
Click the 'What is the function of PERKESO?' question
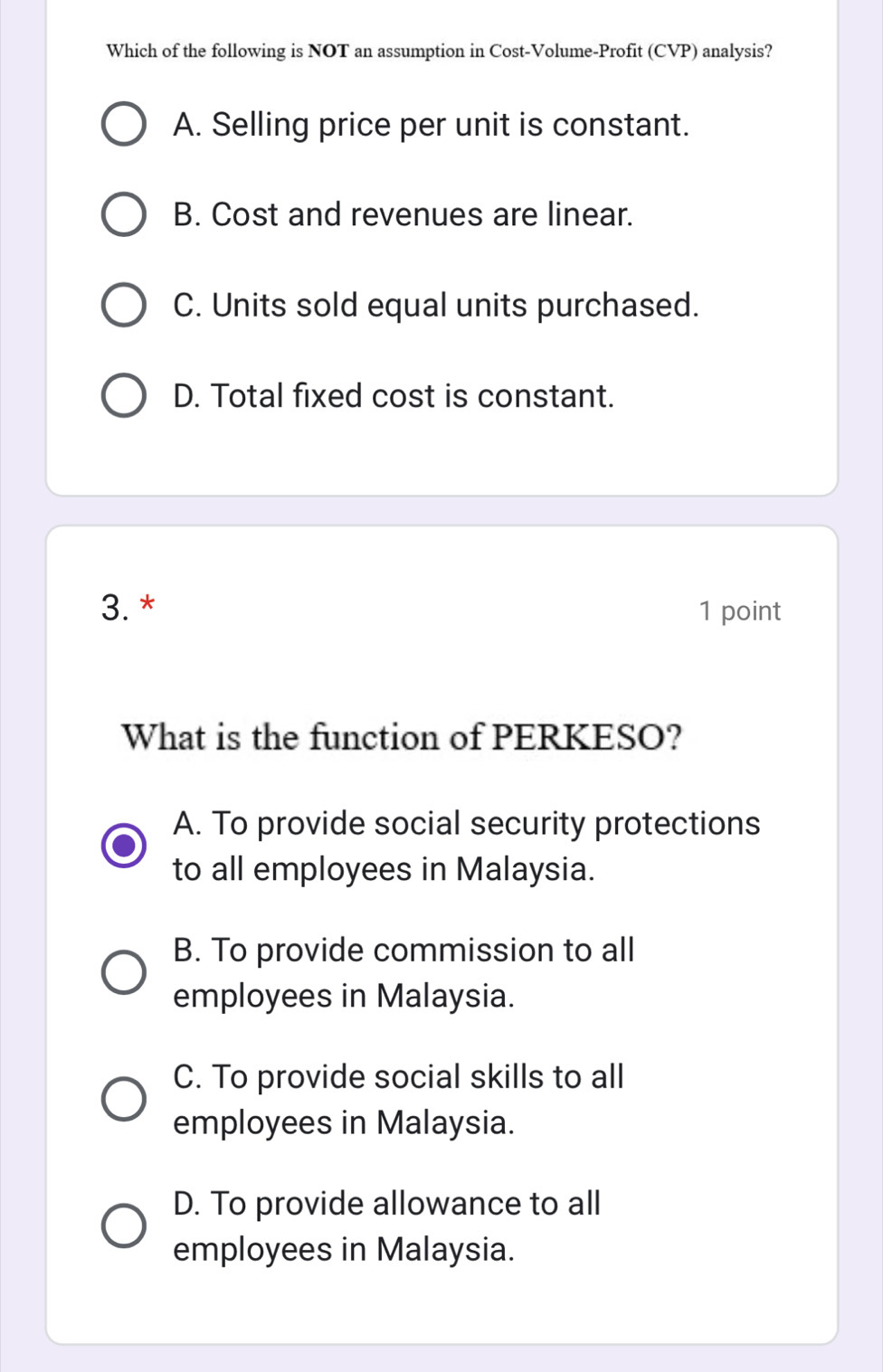coord(402,738)
